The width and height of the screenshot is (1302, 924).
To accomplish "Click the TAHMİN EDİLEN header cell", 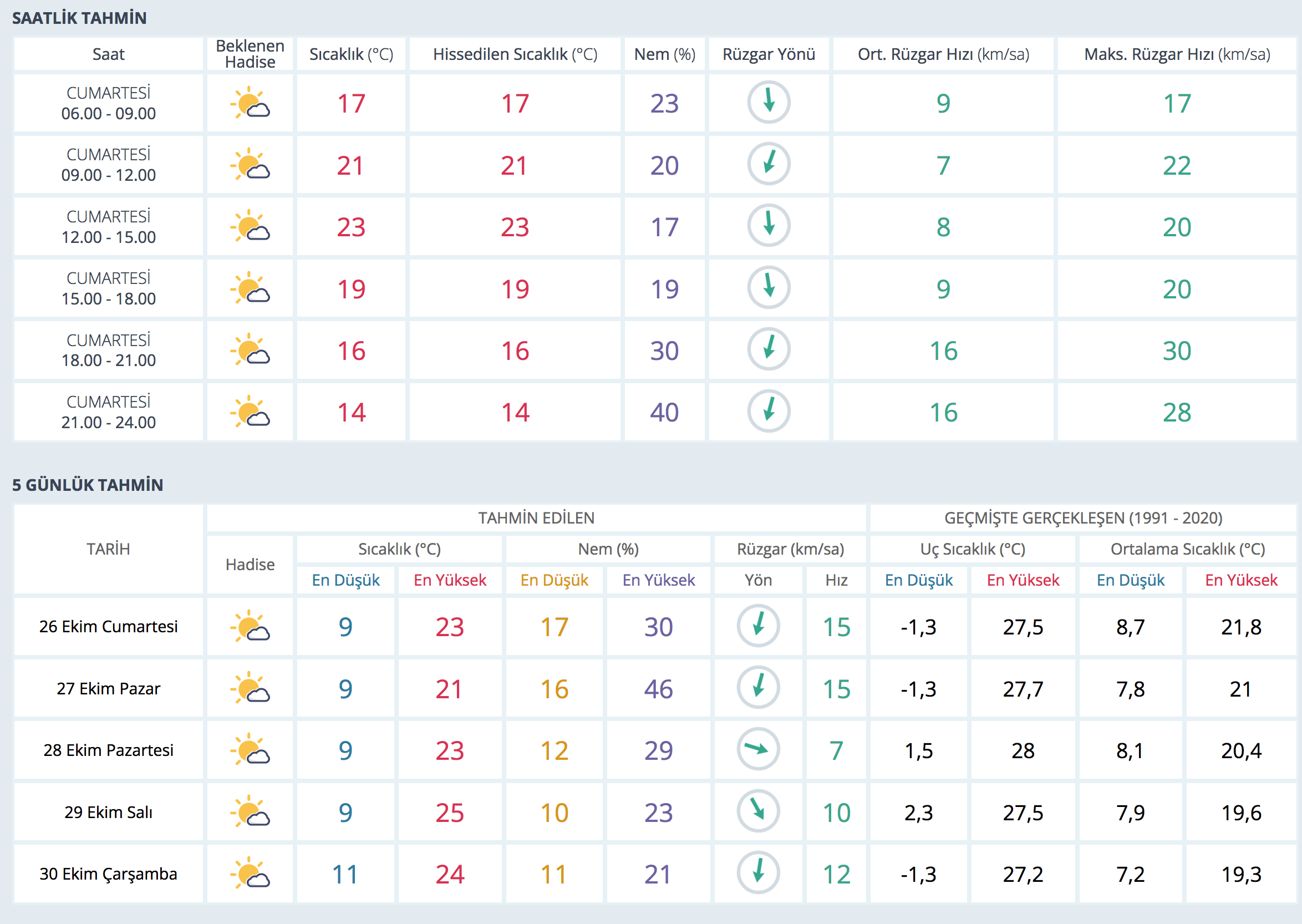I will 536,518.
